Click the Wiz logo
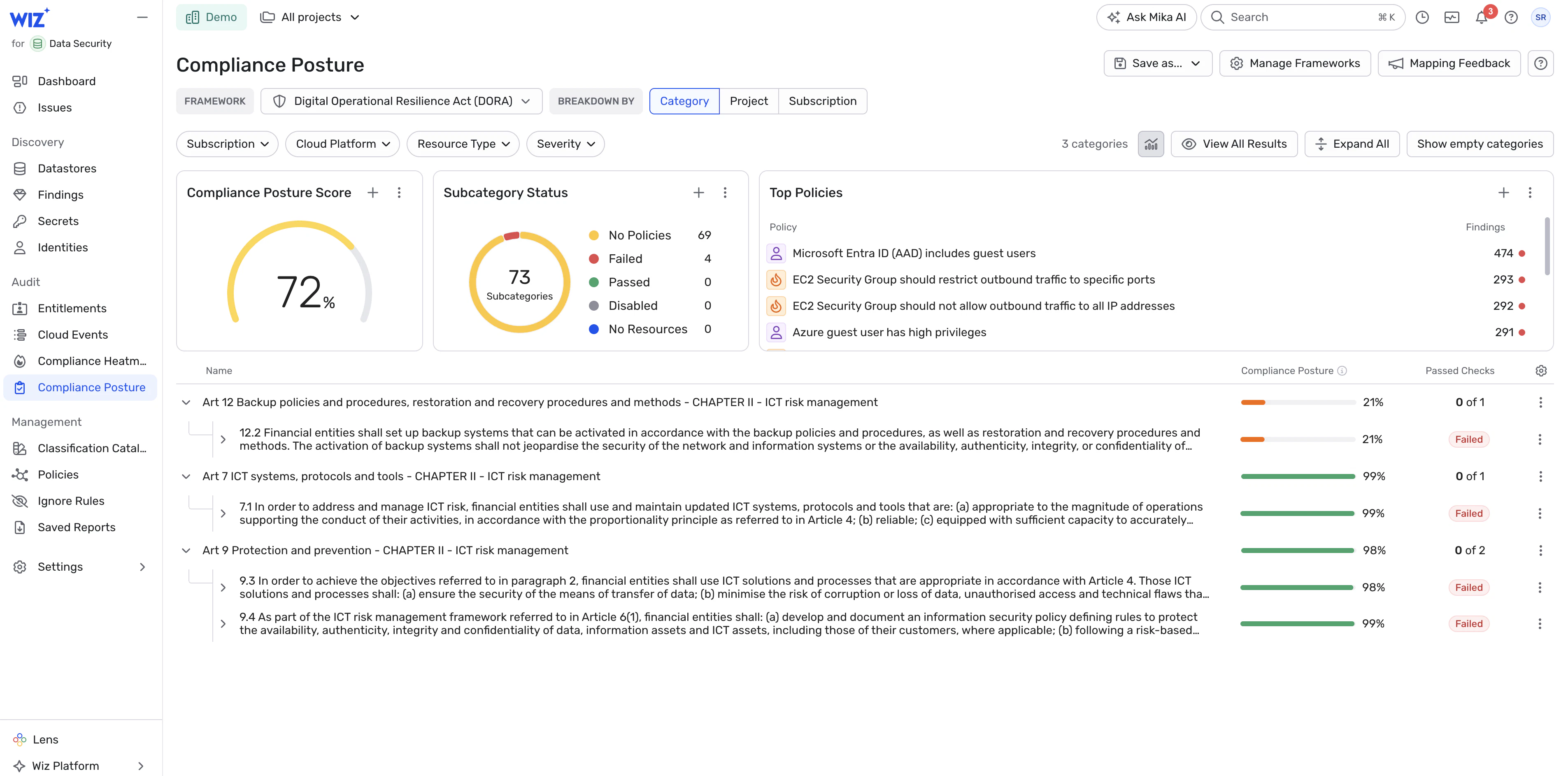The image size is (1568, 776). [29, 18]
